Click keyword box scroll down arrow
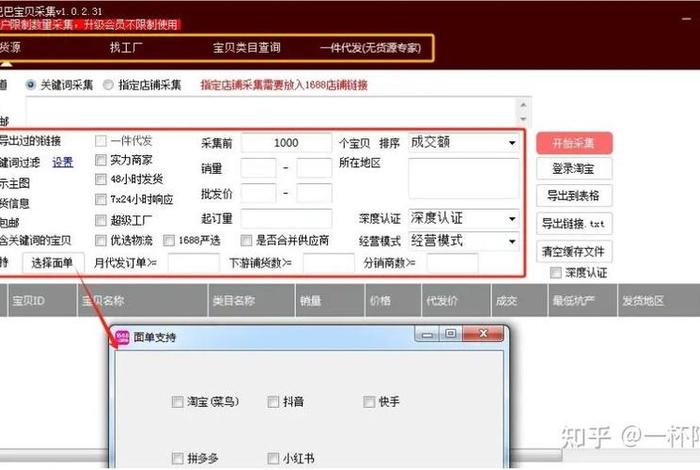700x470 pixels. (524, 119)
